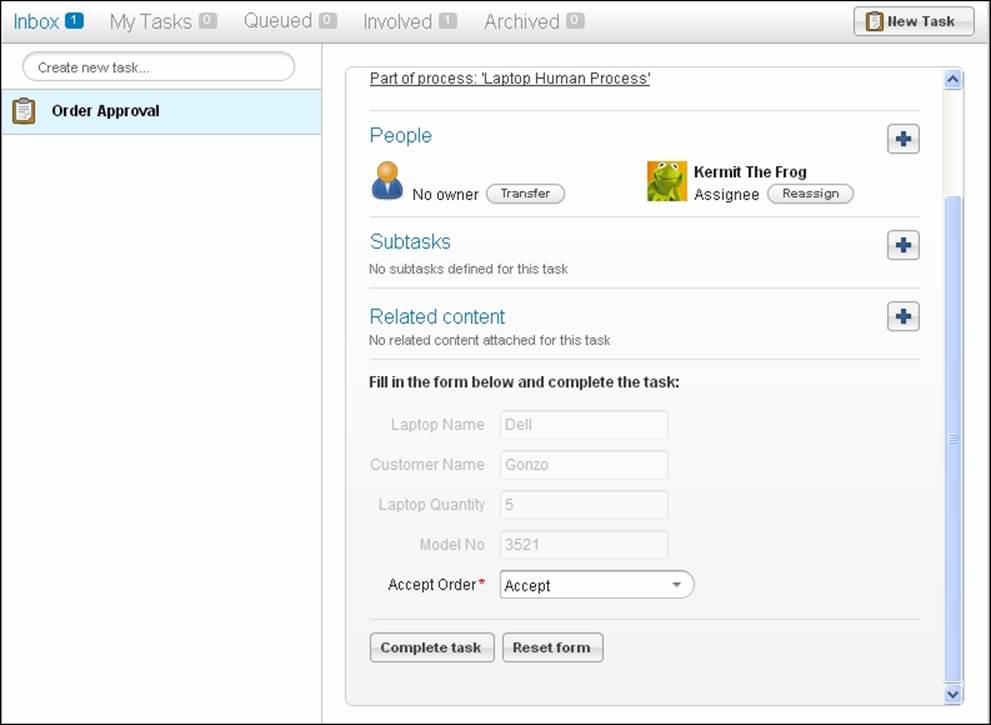Image resolution: width=991 pixels, height=725 pixels.
Task: Click the 'Create new task' input field
Action: pos(157,67)
